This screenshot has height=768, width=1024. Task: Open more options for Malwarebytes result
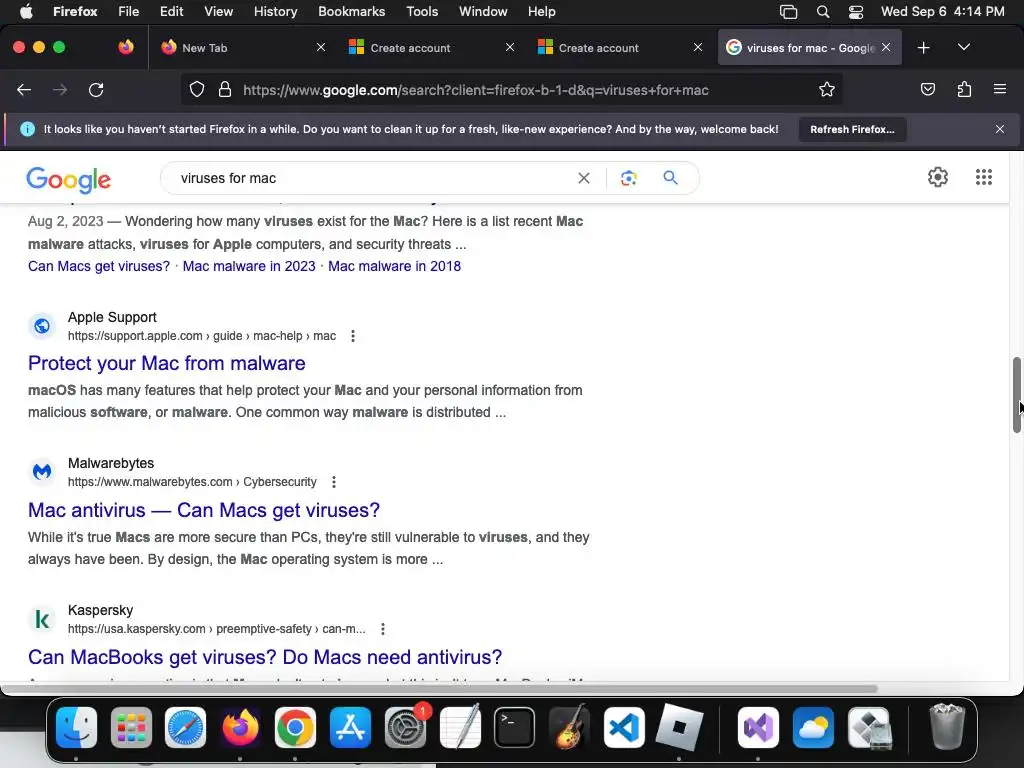tap(334, 482)
